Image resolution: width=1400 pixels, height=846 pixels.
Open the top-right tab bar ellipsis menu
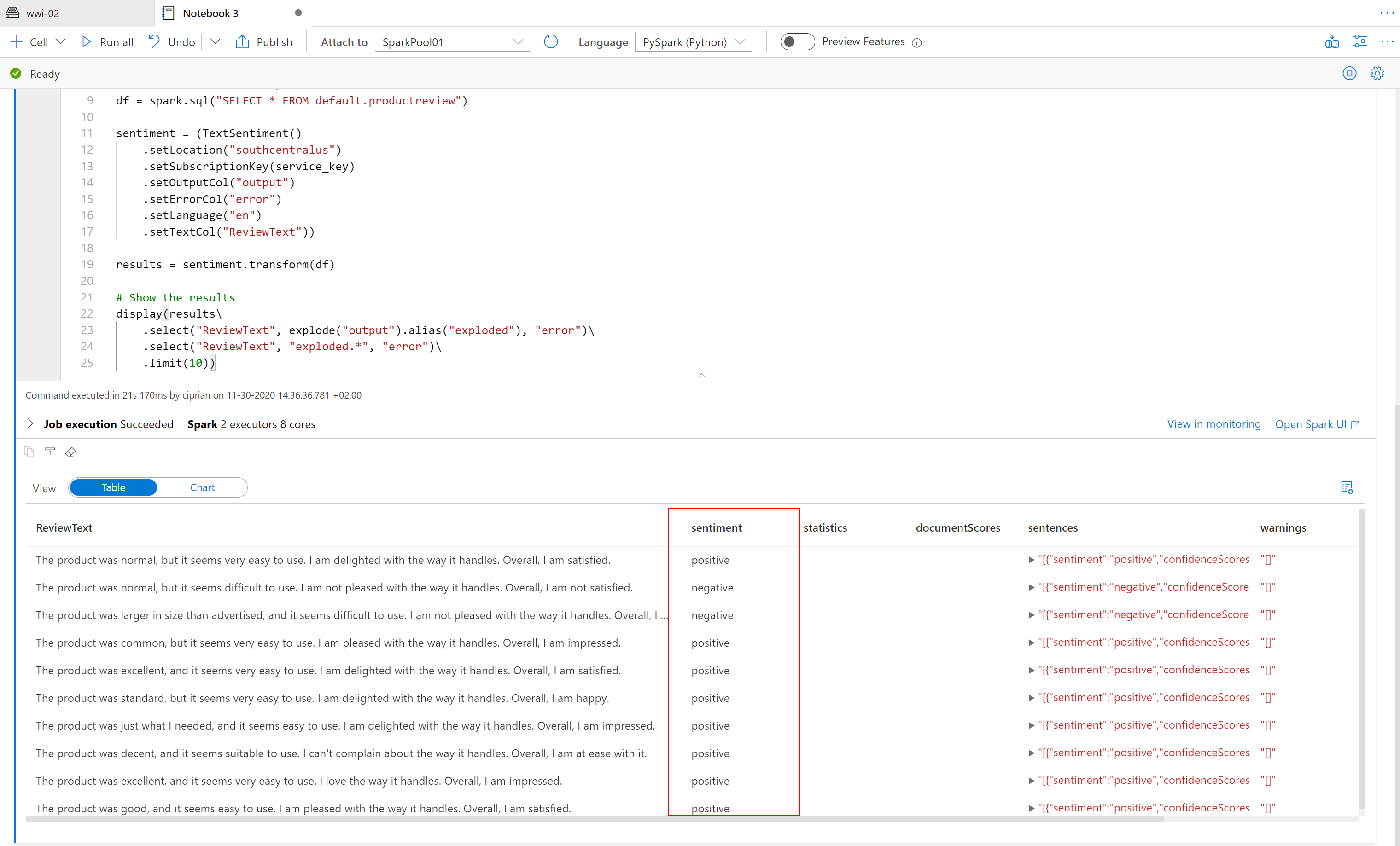tap(1387, 13)
